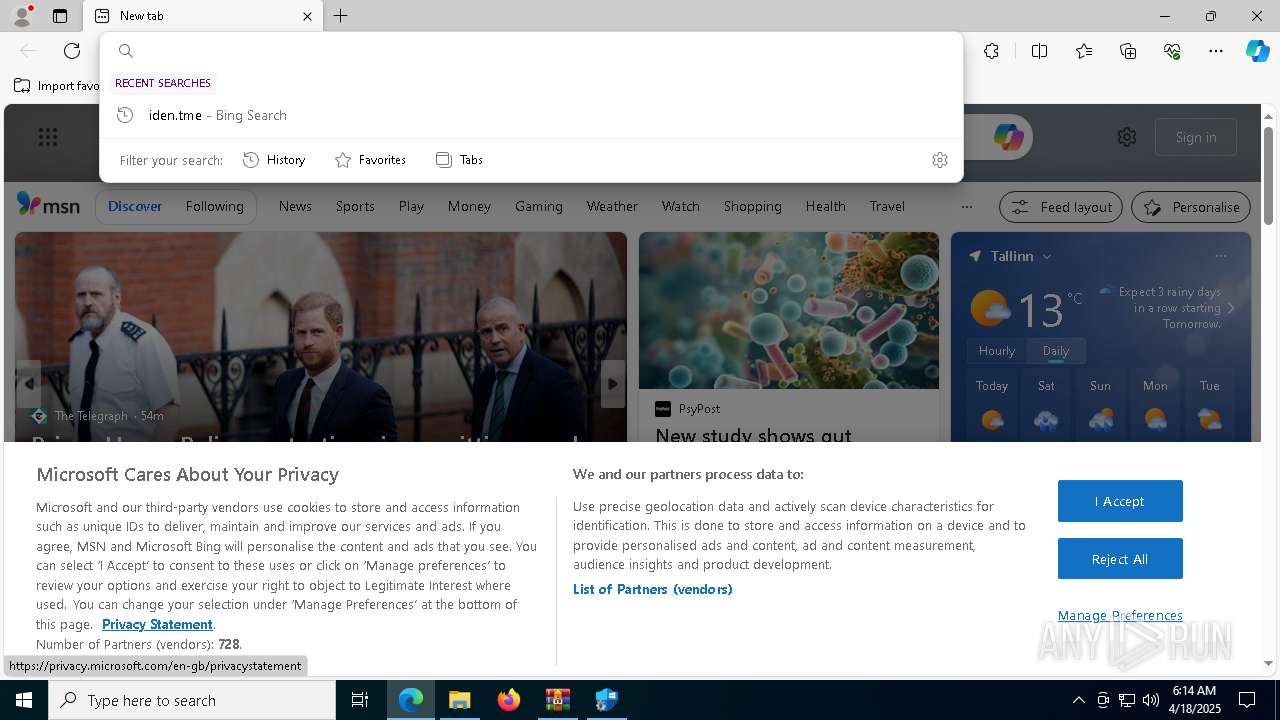Go to next news carousel slide
The width and height of the screenshot is (1280, 720).
(x=613, y=384)
